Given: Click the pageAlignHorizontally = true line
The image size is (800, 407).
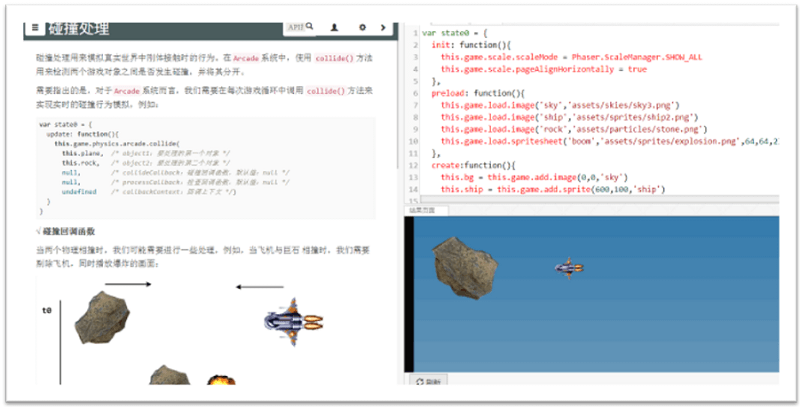Looking at the screenshot, I should [544, 69].
